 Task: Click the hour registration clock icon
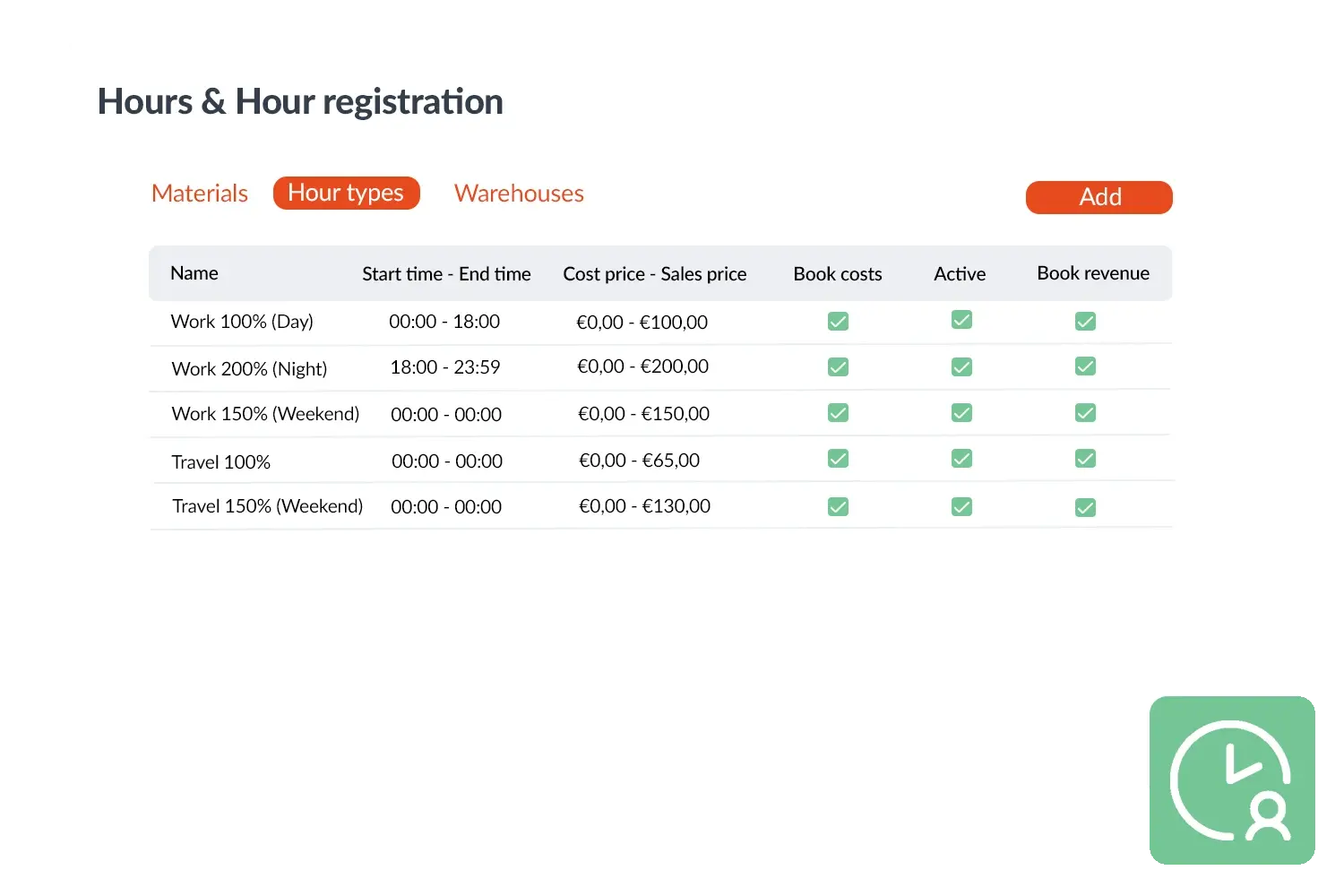1233,780
